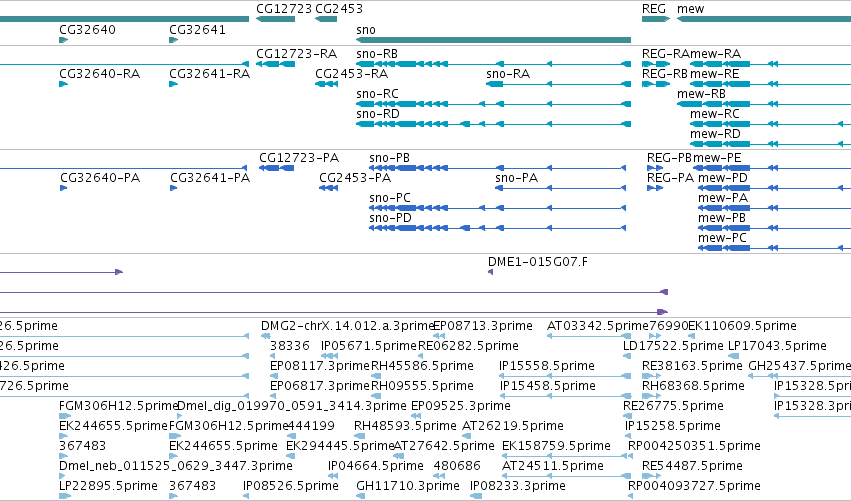The image size is (851, 501).
Task: Pick EST RE38163.5prime
Action: point(692,366)
